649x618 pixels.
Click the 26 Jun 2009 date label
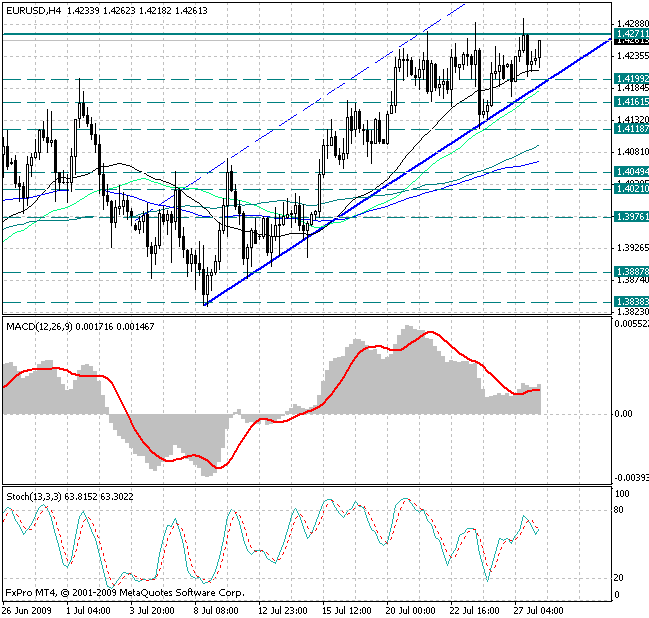click(26, 611)
